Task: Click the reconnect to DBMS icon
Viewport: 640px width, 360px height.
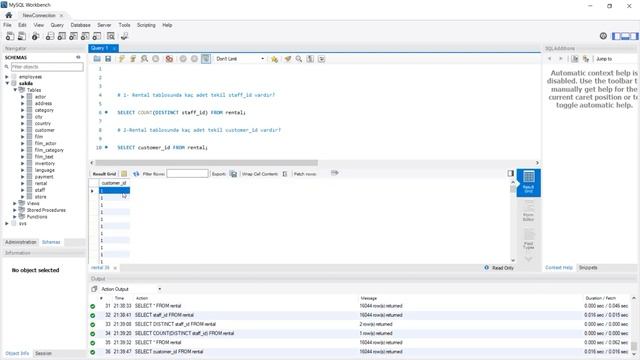Action: (124, 36)
